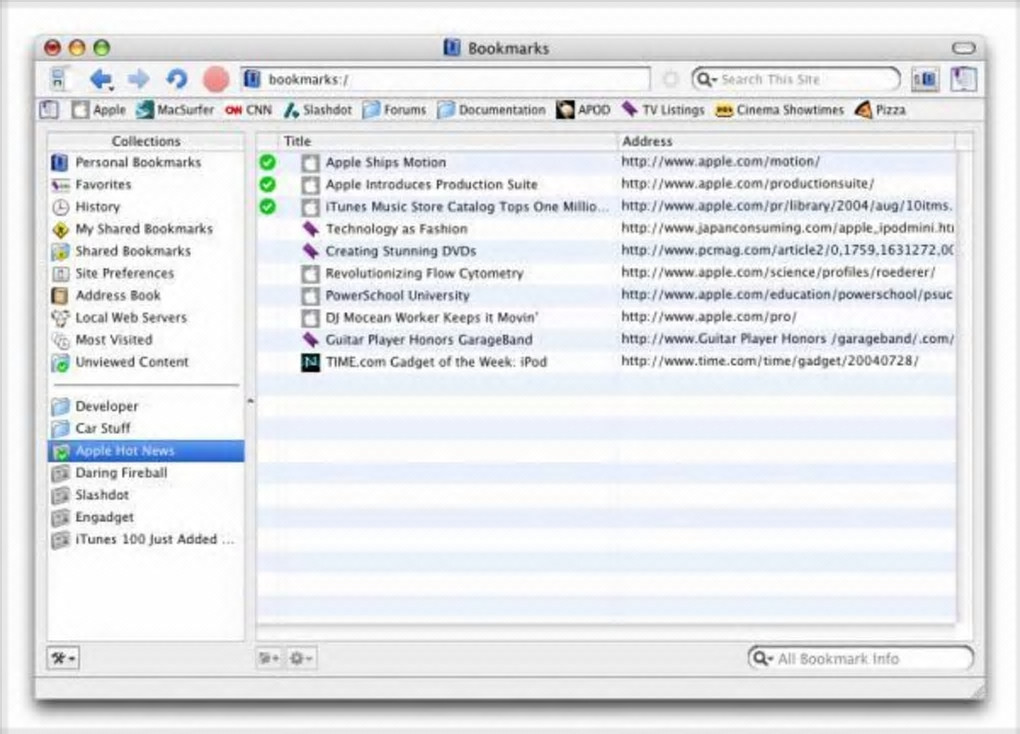The height and width of the screenshot is (734, 1020).
Task: Open the Documentation folder on the bookmarks bar
Action: (491, 110)
